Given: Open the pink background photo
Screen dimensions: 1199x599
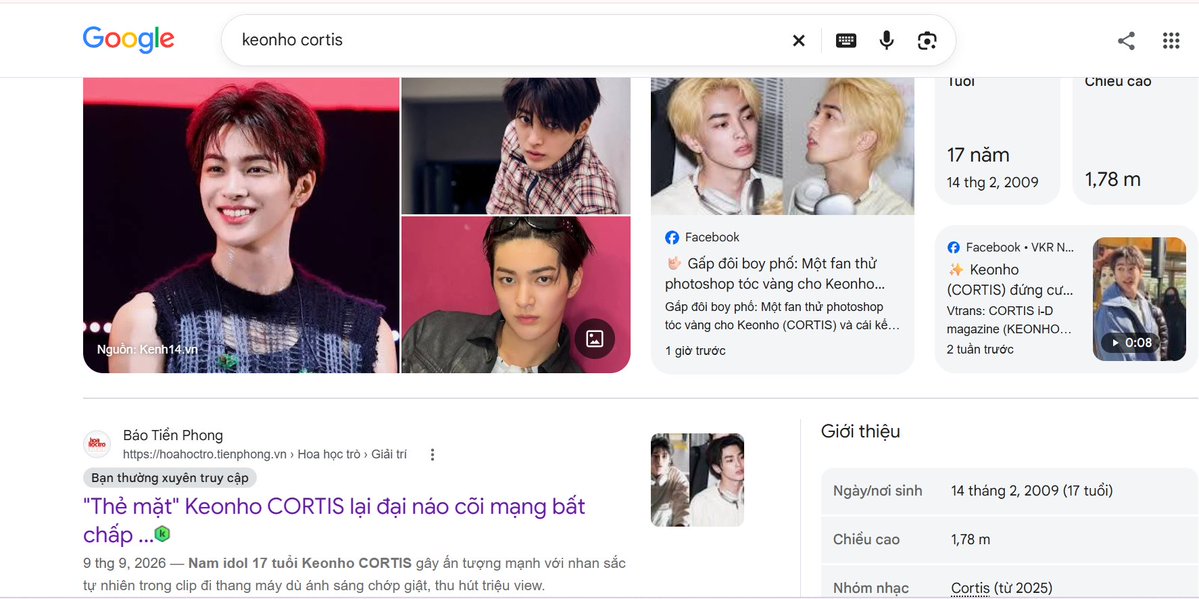Looking at the screenshot, I should click(516, 295).
